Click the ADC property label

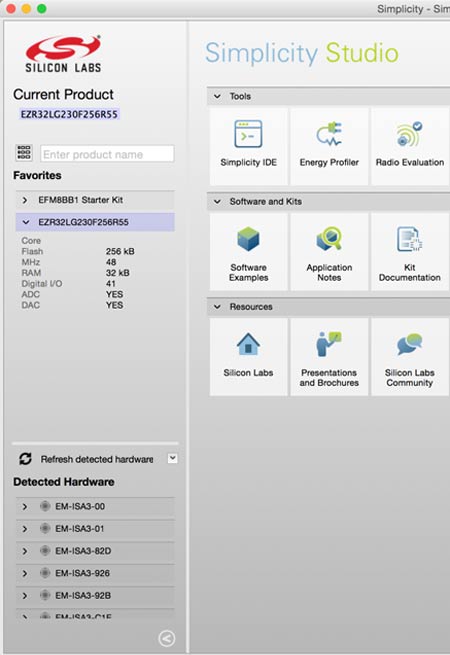pyautogui.click(x=31, y=294)
